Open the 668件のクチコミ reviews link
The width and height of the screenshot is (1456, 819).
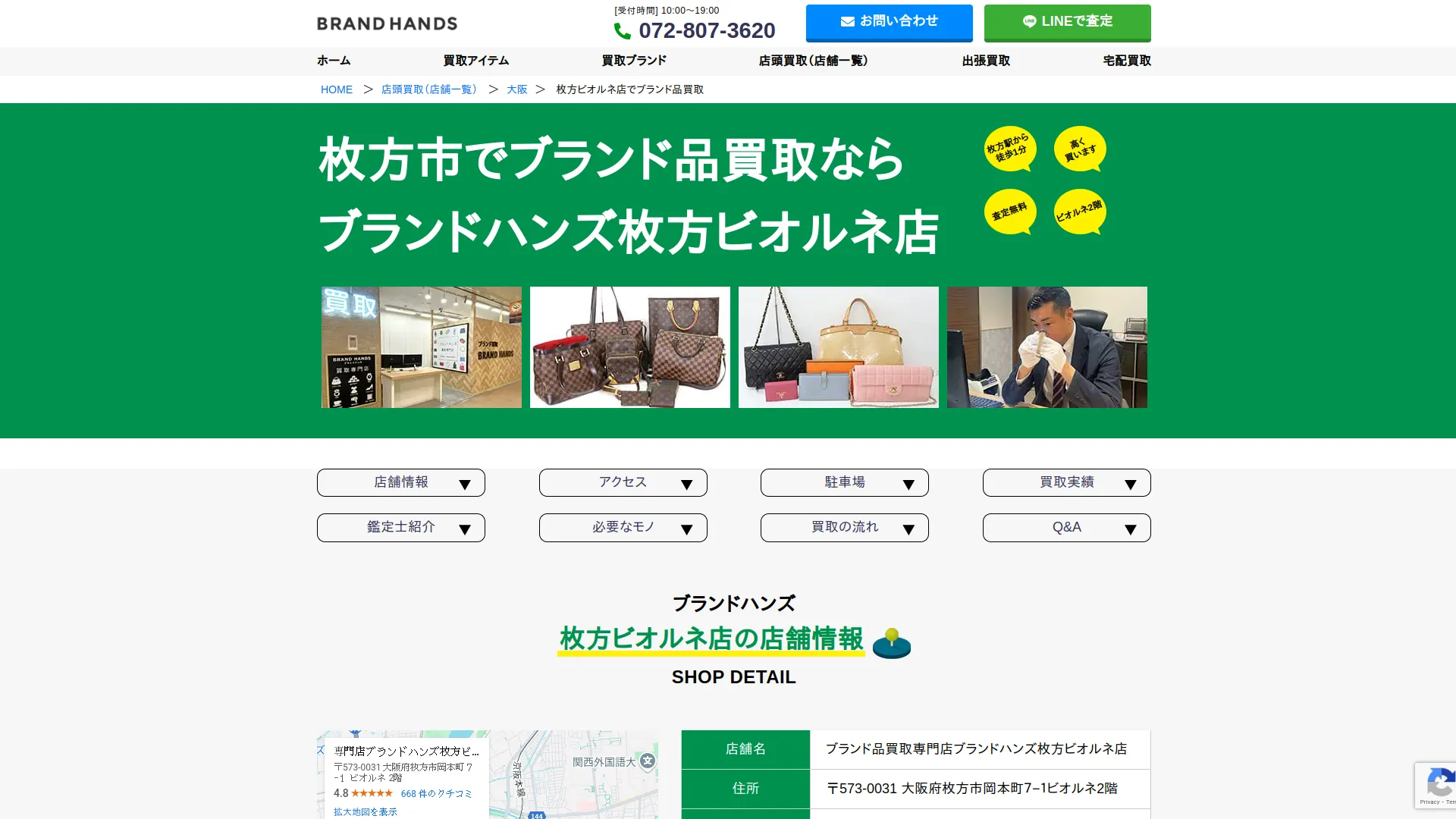click(x=437, y=794)
